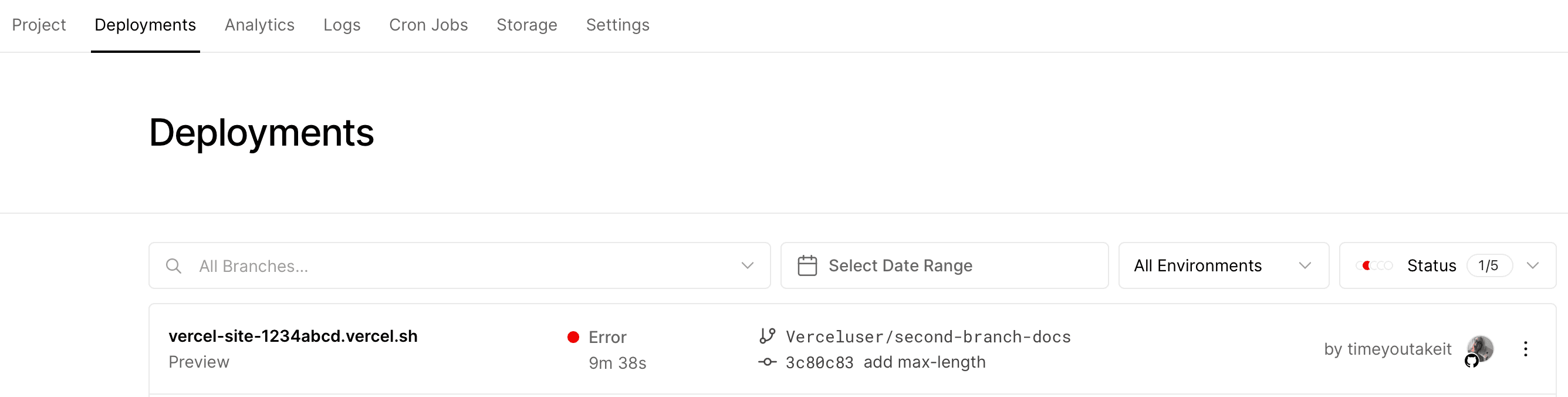Click the Select Date Range field
1568x397 pixels.
900,265
